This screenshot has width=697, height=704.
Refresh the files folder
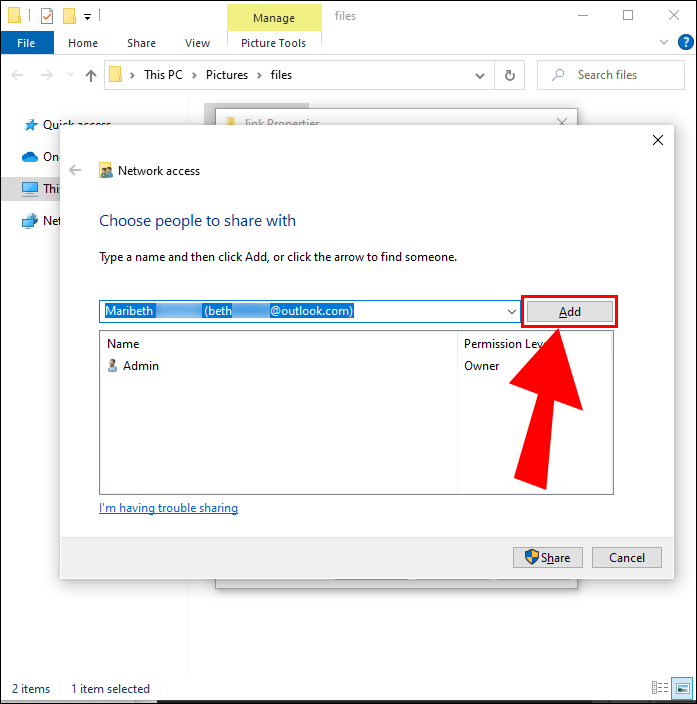pos(509,75)
